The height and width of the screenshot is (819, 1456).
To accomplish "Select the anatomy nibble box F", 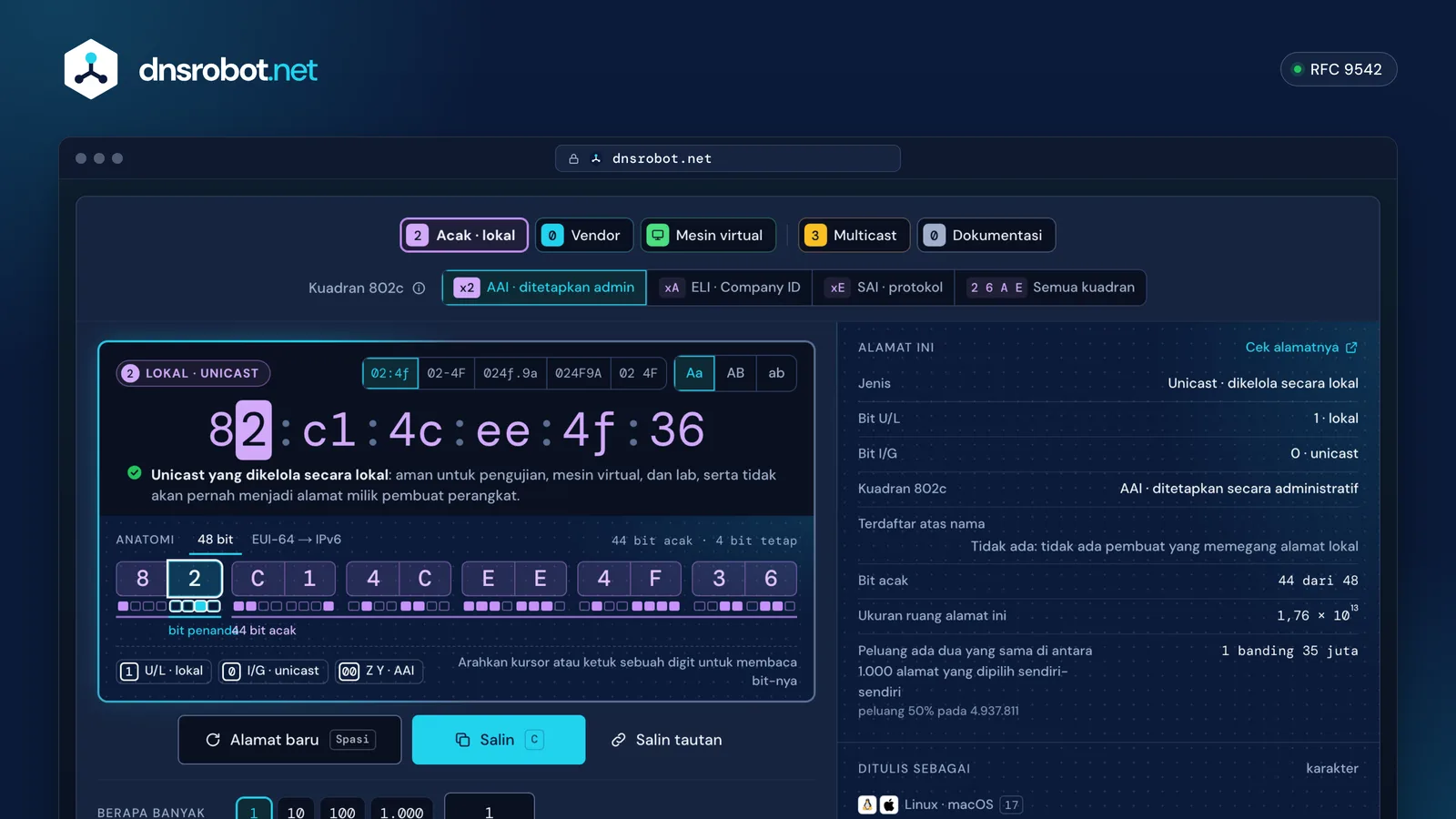I will click(x=655, y=579).
